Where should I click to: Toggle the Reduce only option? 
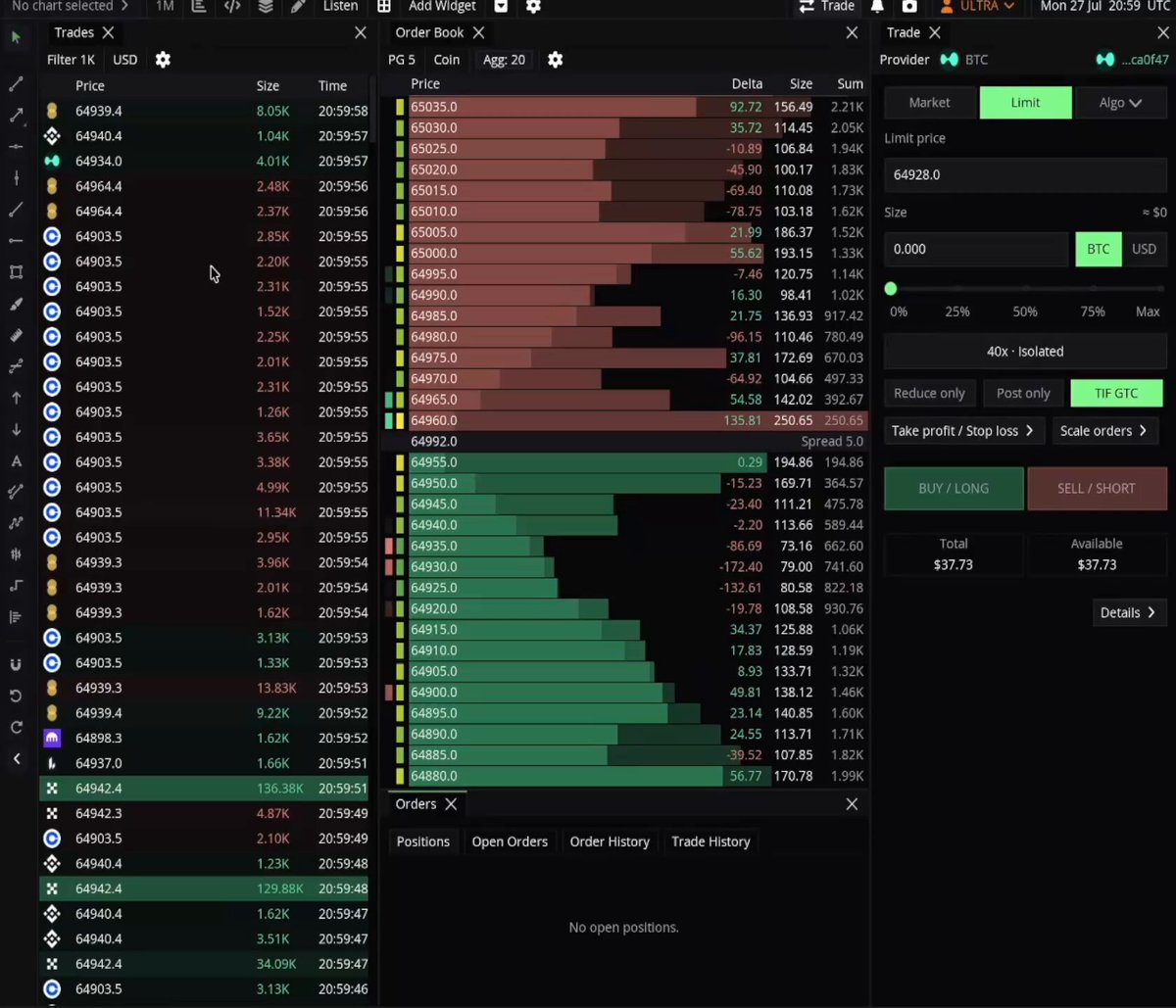929,393
